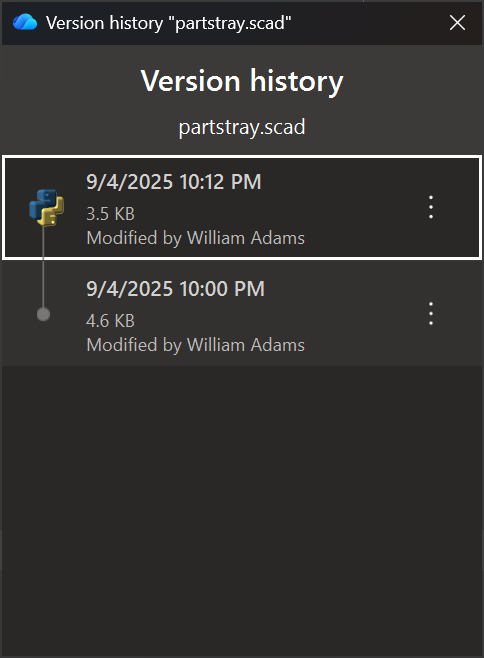Click the 3.5 KB file size label
The image size is (484, 658).
(x=110, y=214)
